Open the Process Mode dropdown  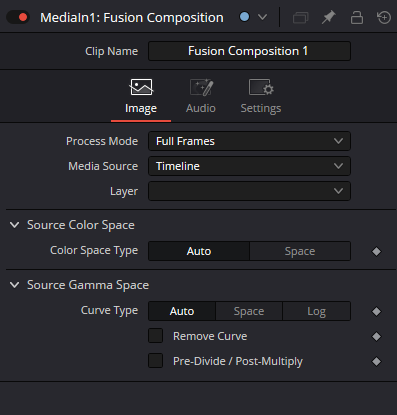pos(249,141)
